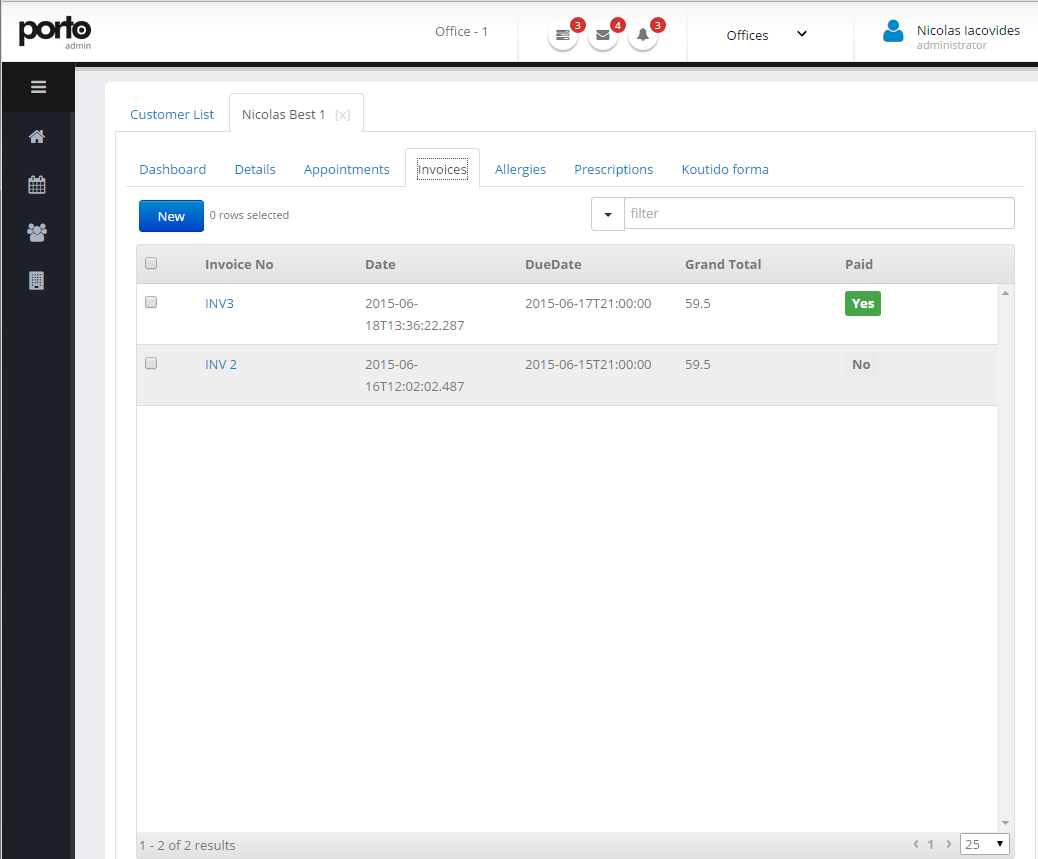Open the Details tab
Viewport: 1038px width, 859px height.
[255, 169]
